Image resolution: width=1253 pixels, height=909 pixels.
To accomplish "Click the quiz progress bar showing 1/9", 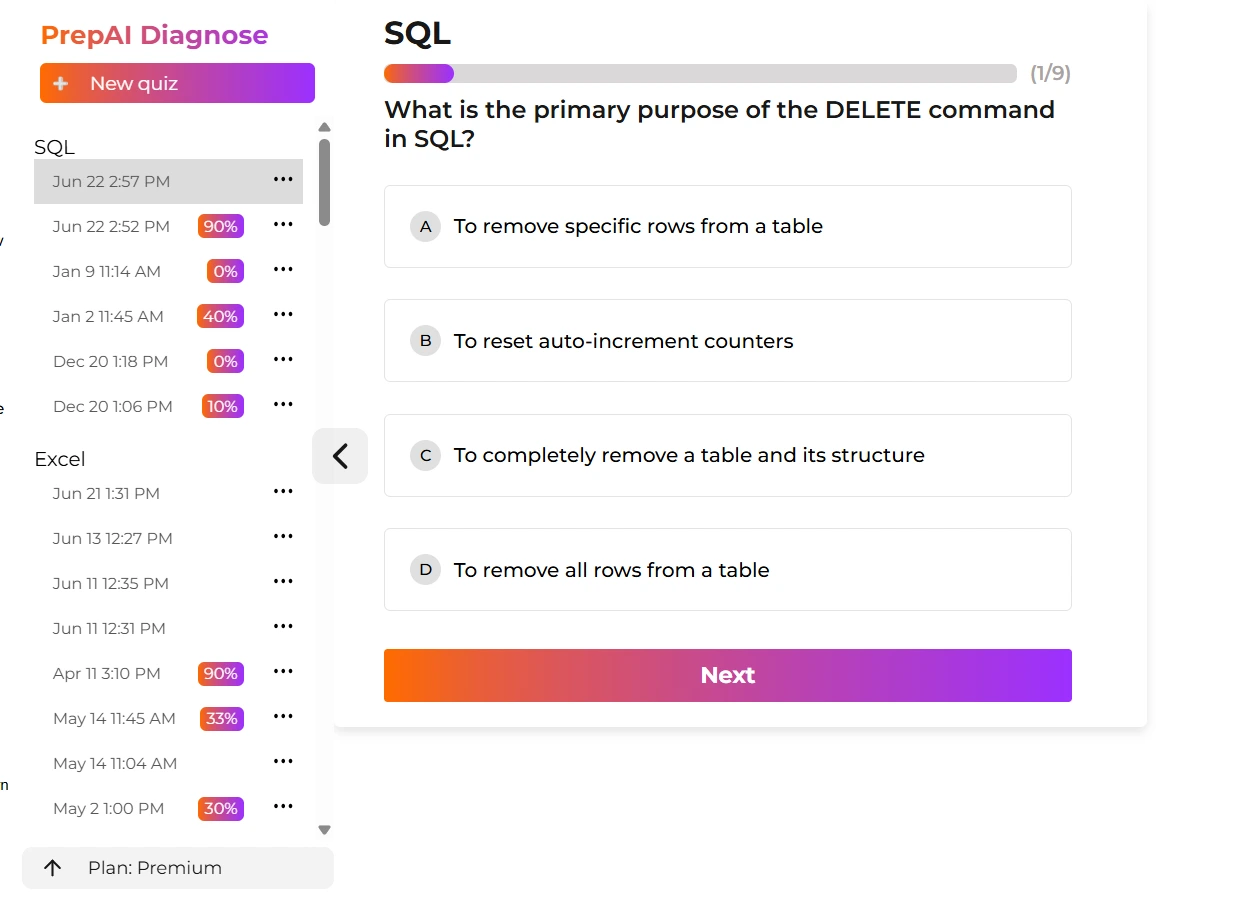I will 700,73.
